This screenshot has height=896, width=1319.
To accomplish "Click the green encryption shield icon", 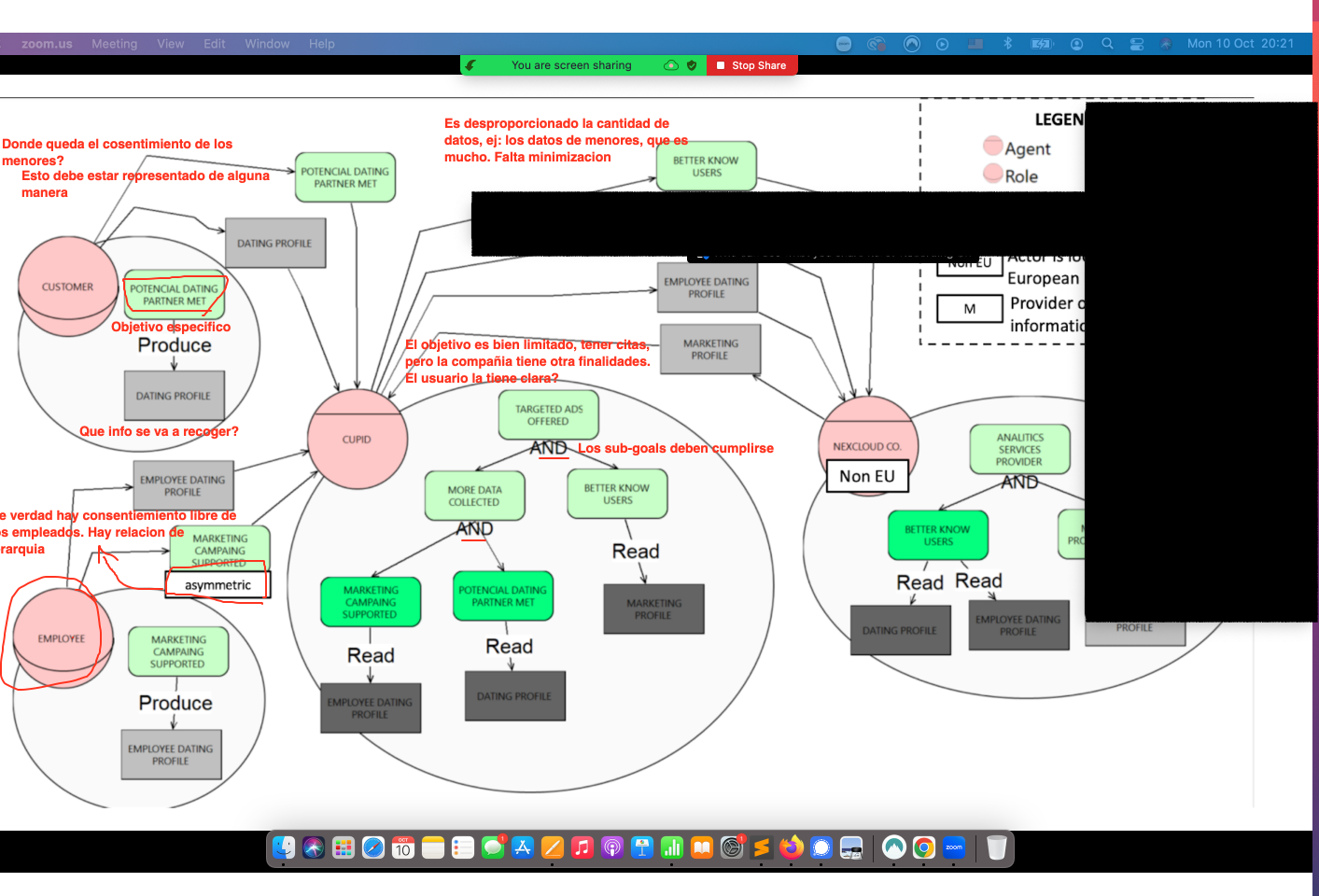I will (692, 65).
